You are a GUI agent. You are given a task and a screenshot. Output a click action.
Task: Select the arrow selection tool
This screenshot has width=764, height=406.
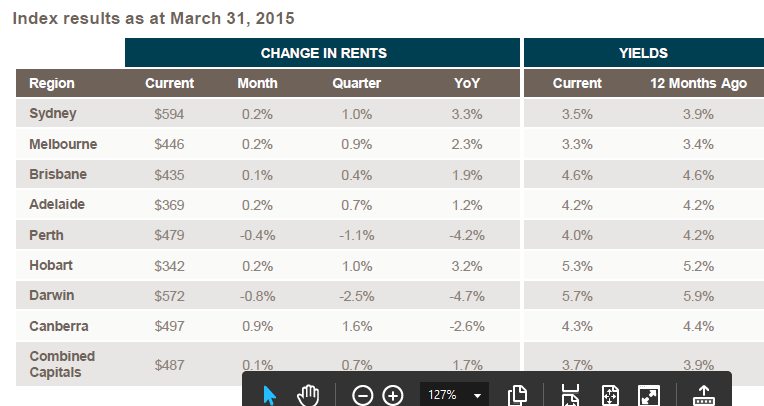(270, 394)
